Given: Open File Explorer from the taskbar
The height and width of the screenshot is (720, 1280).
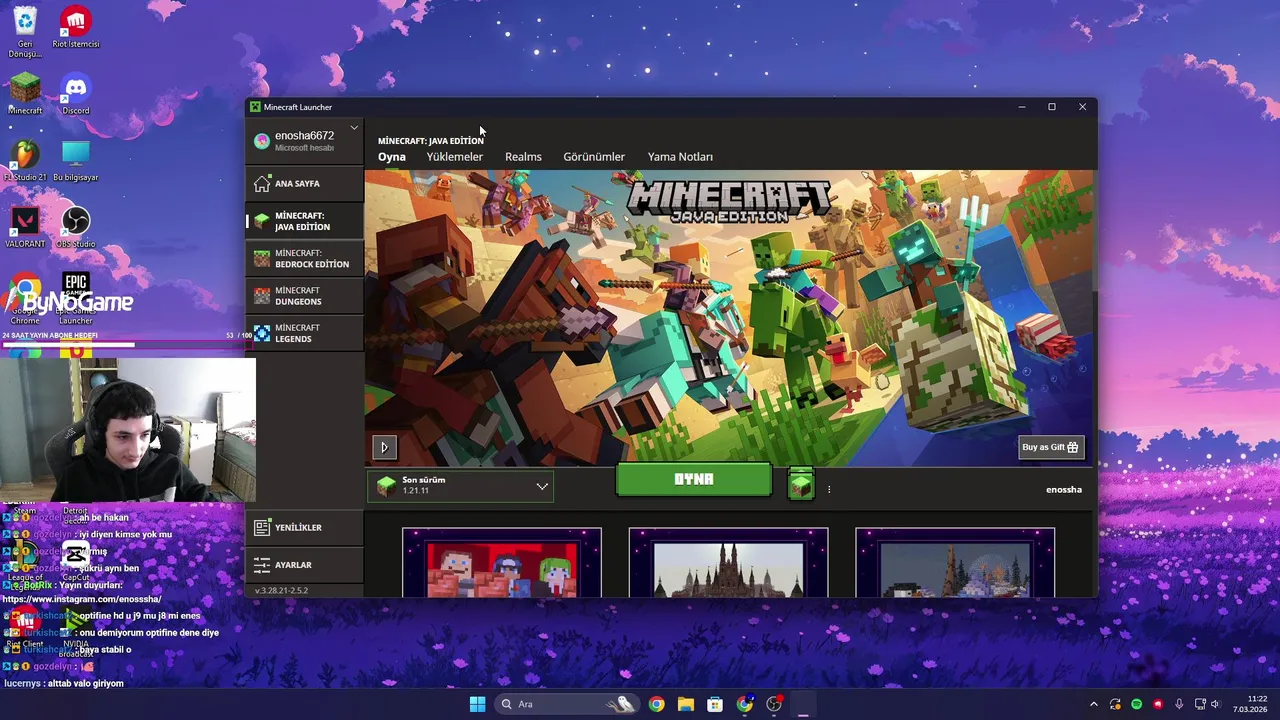Looking at the screenshot, I should (686, 704).
